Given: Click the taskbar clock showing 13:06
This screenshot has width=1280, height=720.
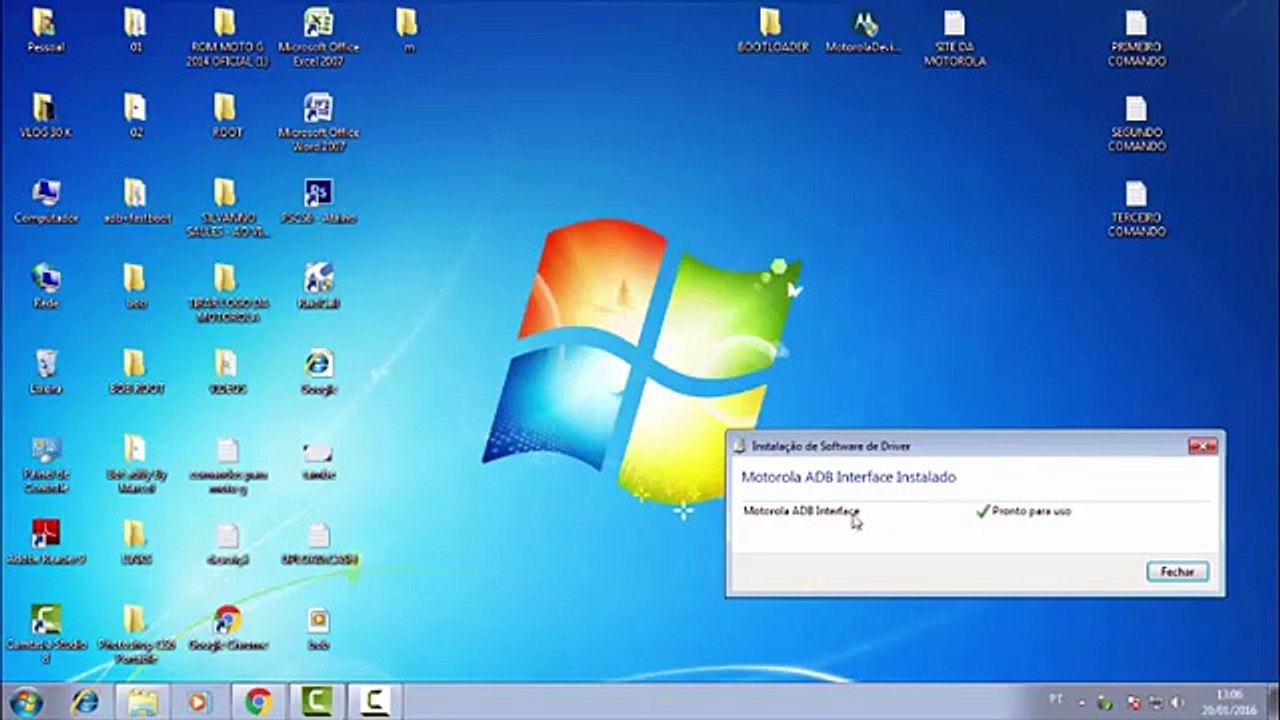Looking at the screenshot, I should (x=1229, y=701).
